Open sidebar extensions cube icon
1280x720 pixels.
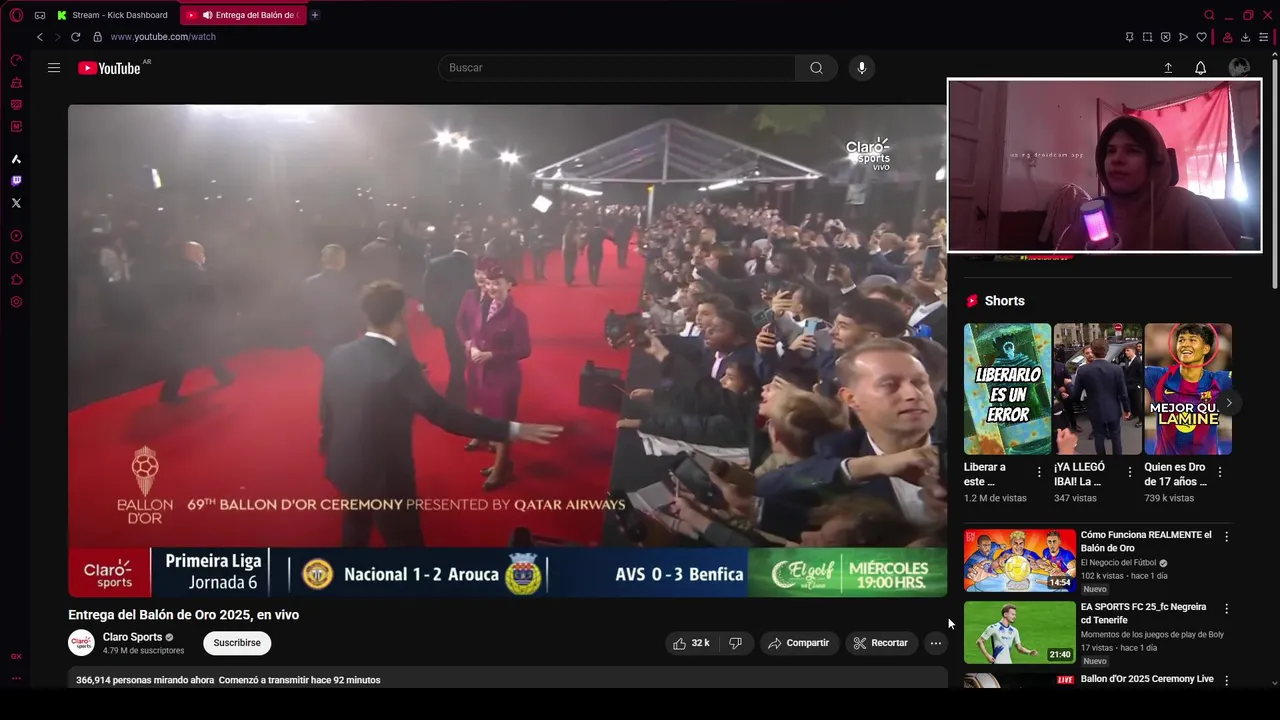click(16, 280)
